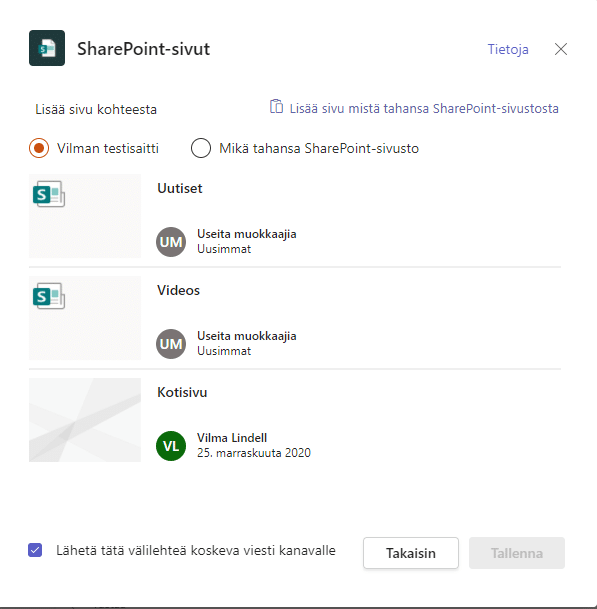The height and width of the screenshot is (609, 597).
Task: Click the Kotisivu page thumbnail
Action: pyautogui.click(x=85, y=420)
